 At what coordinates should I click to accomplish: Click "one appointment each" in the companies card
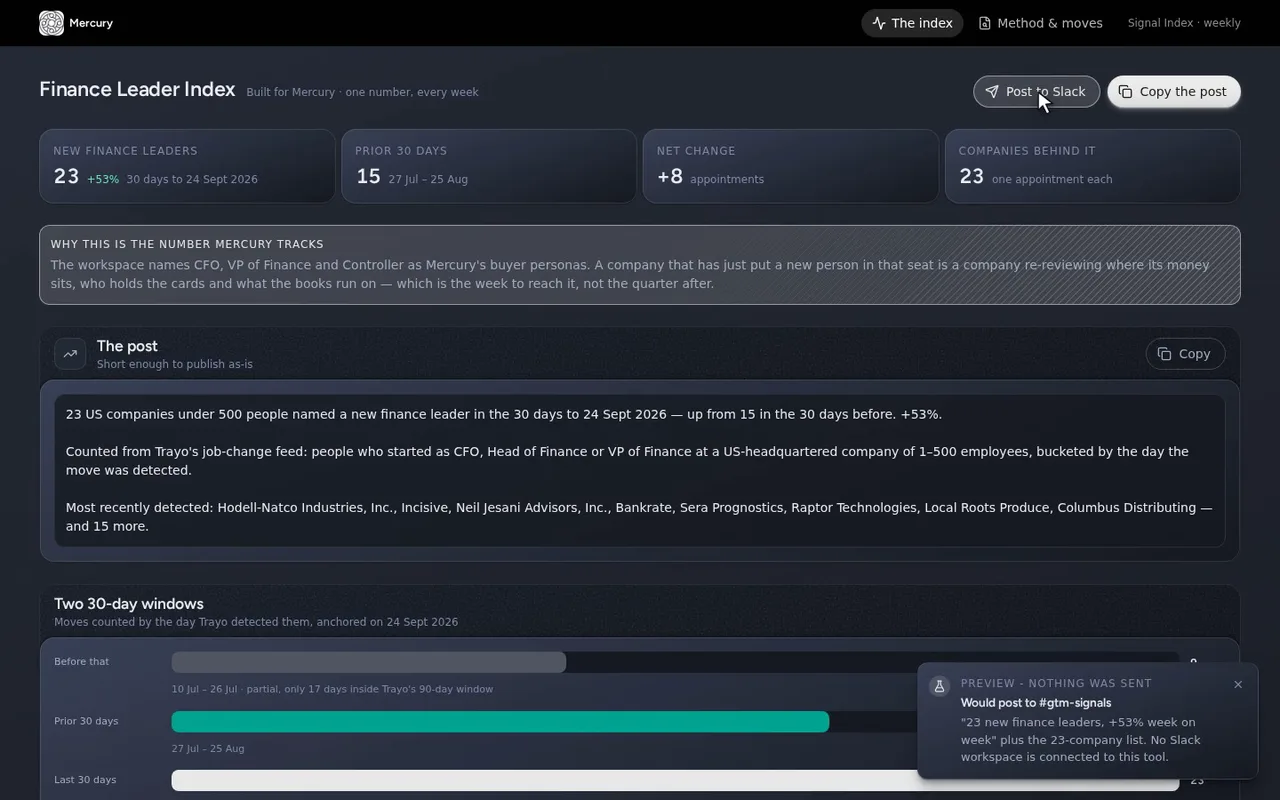coord(1052,180)
